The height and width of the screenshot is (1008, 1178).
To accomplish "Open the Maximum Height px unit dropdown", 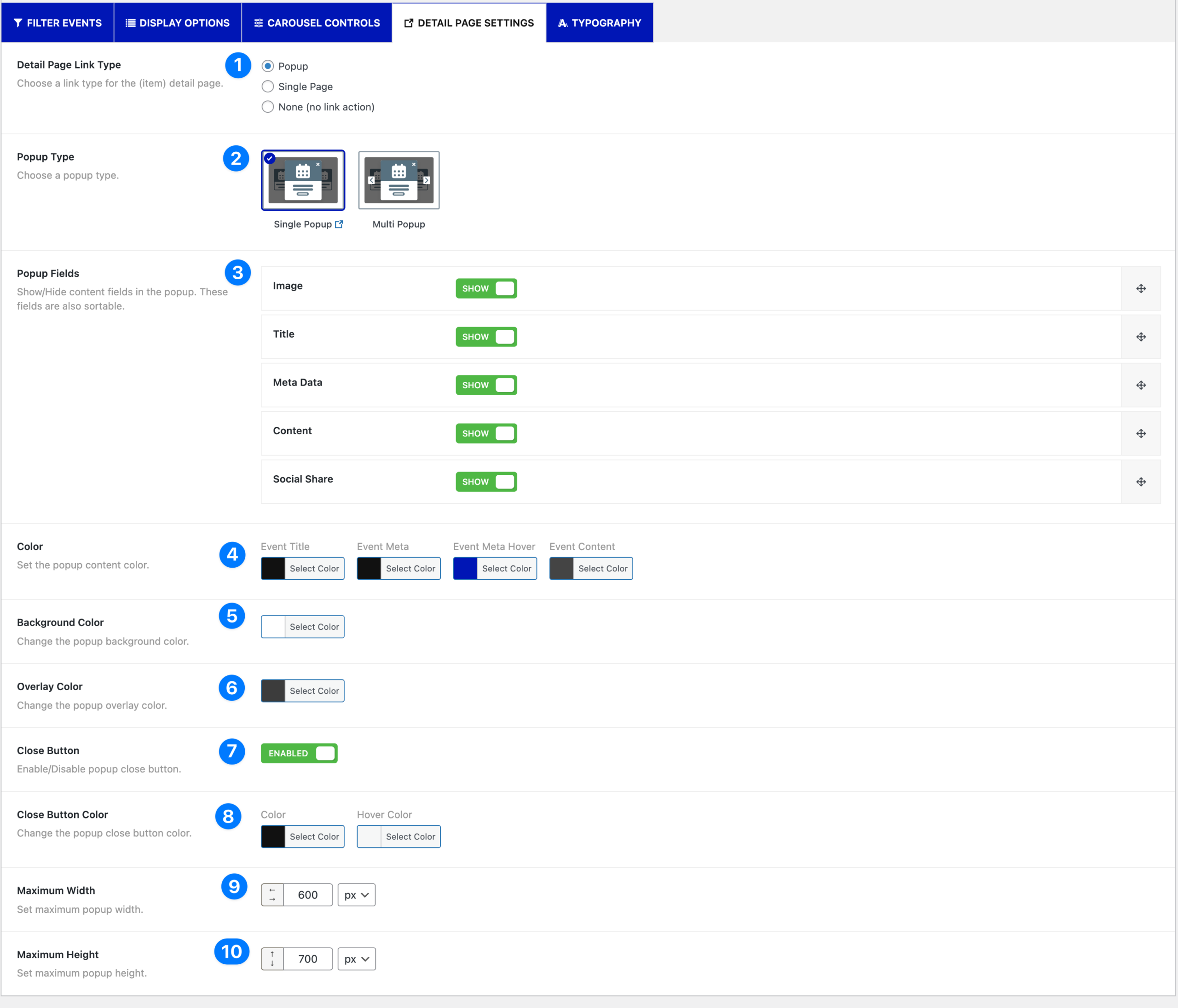I will tap(357, 958).
